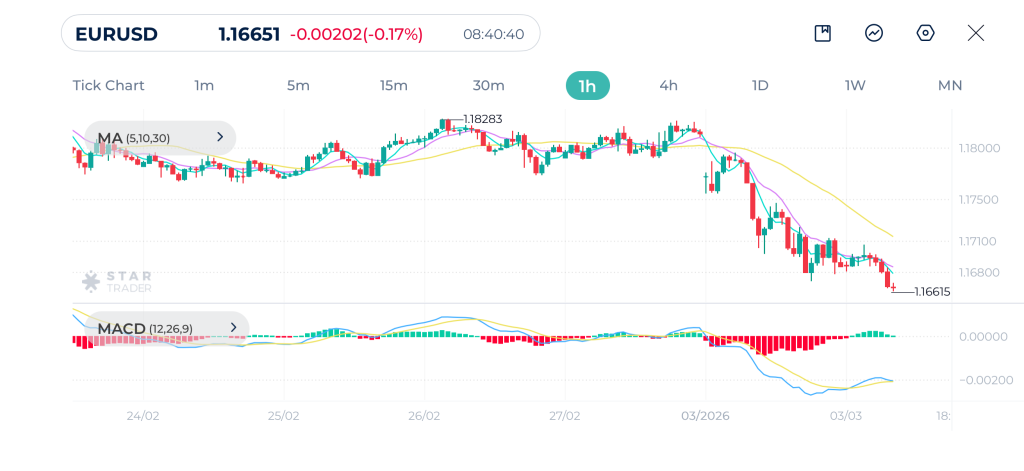Close the chart with X icon
The height and width of the screenshot is (471, 1024).
tap(976, 33)
